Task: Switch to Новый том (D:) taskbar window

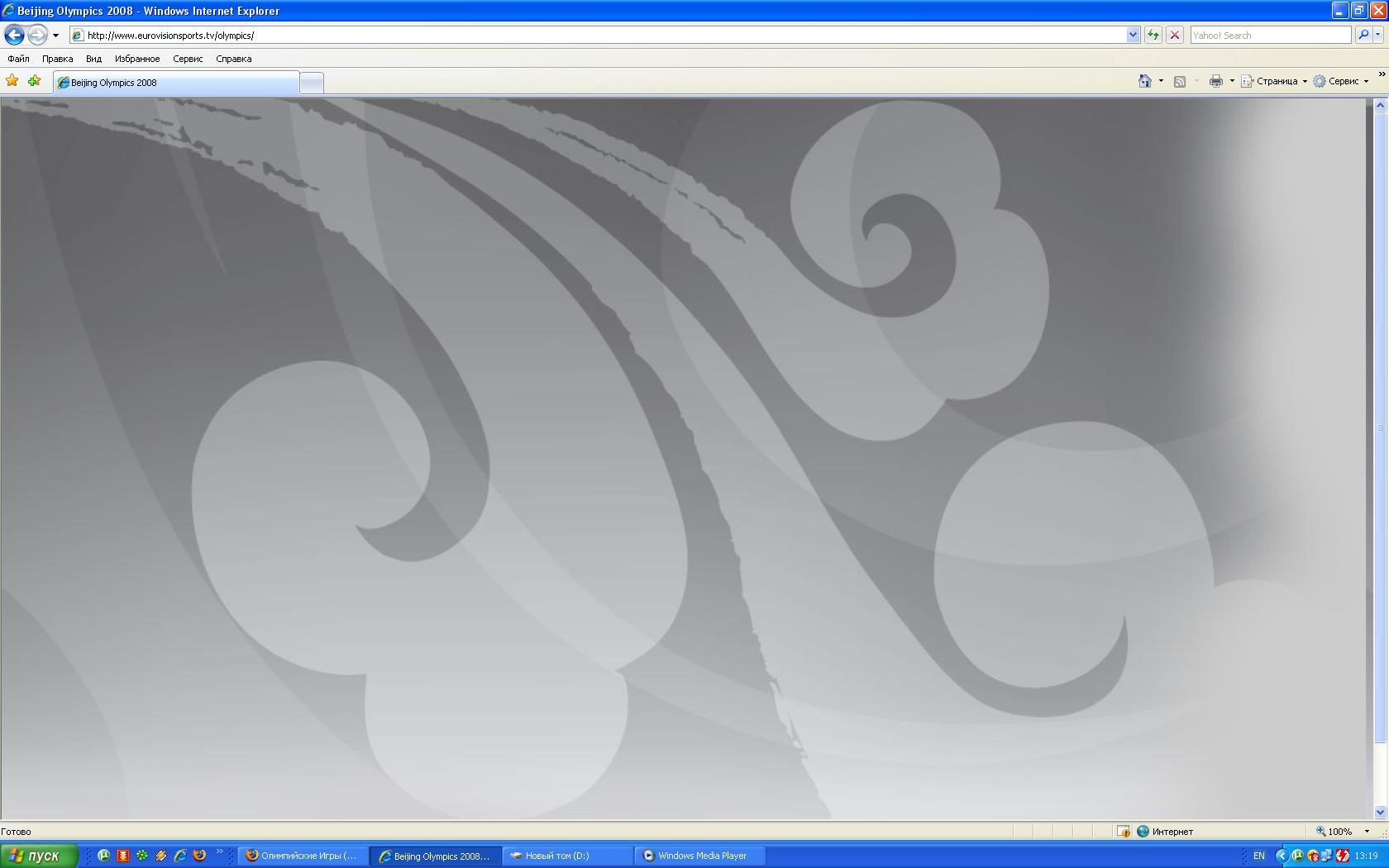Action: pyautogui.click(x=568, y=856)
